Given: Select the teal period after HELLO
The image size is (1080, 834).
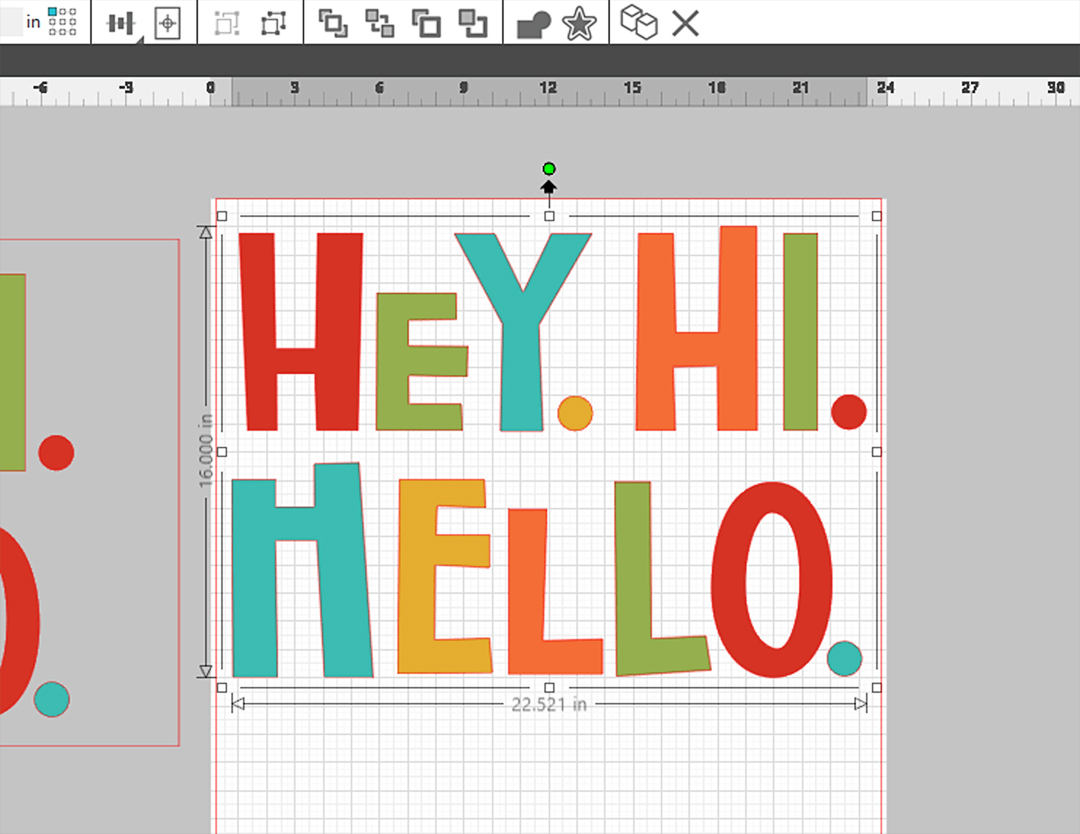Looking at the screenshot, I should pos(844,658).
